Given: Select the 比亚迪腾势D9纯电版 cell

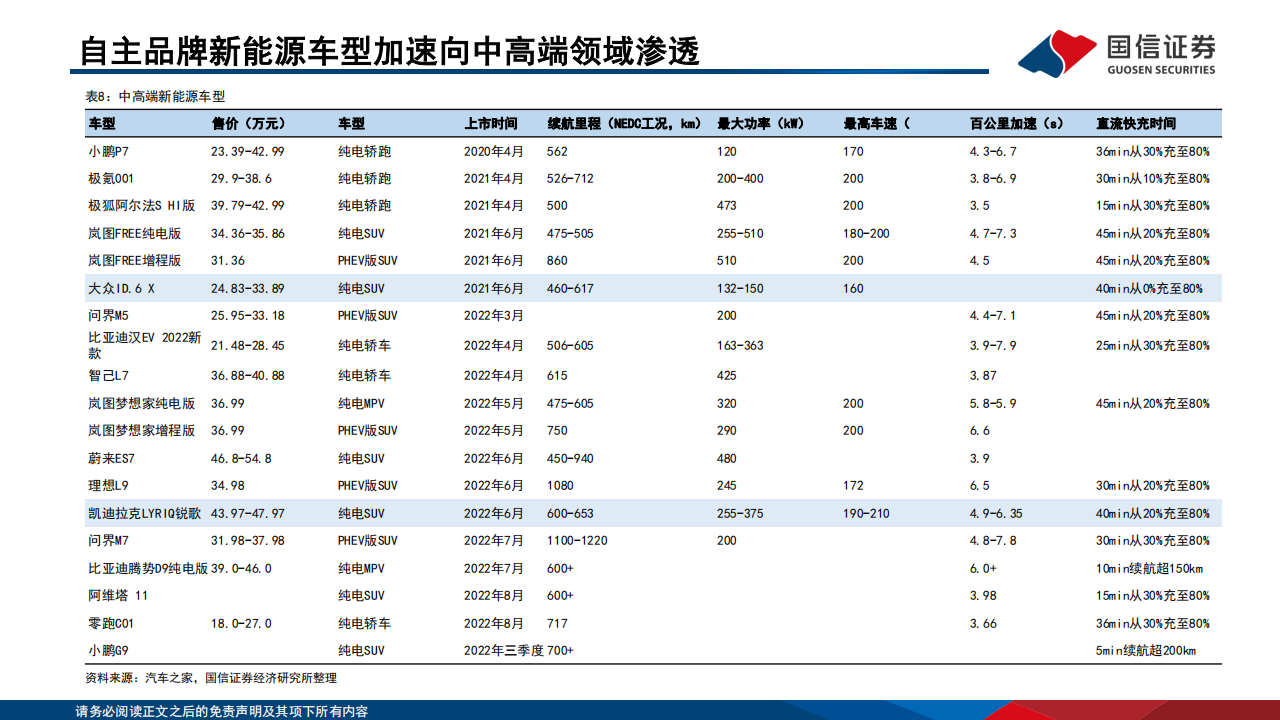Looking at the screenshot, I should click(148, 568).
